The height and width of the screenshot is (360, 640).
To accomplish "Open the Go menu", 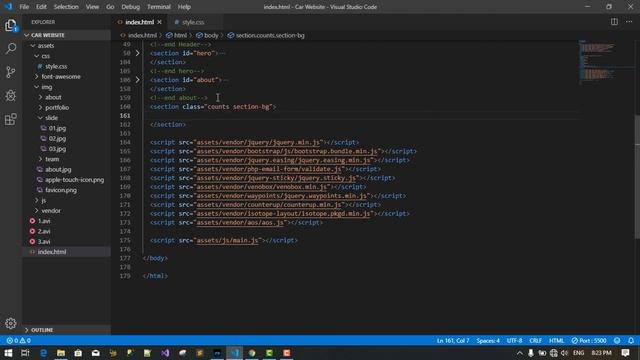I will coord(110,7).
